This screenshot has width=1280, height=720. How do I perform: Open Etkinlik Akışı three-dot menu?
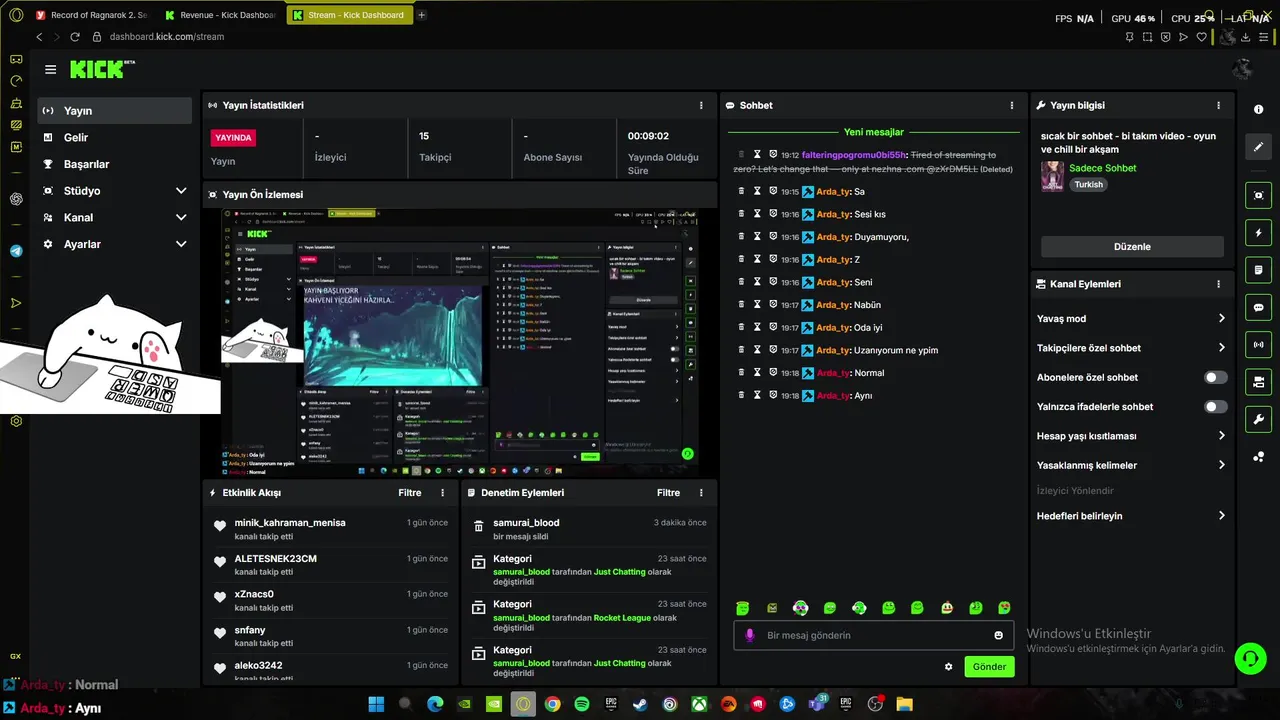pyautogui.click(x=443, y=492)
